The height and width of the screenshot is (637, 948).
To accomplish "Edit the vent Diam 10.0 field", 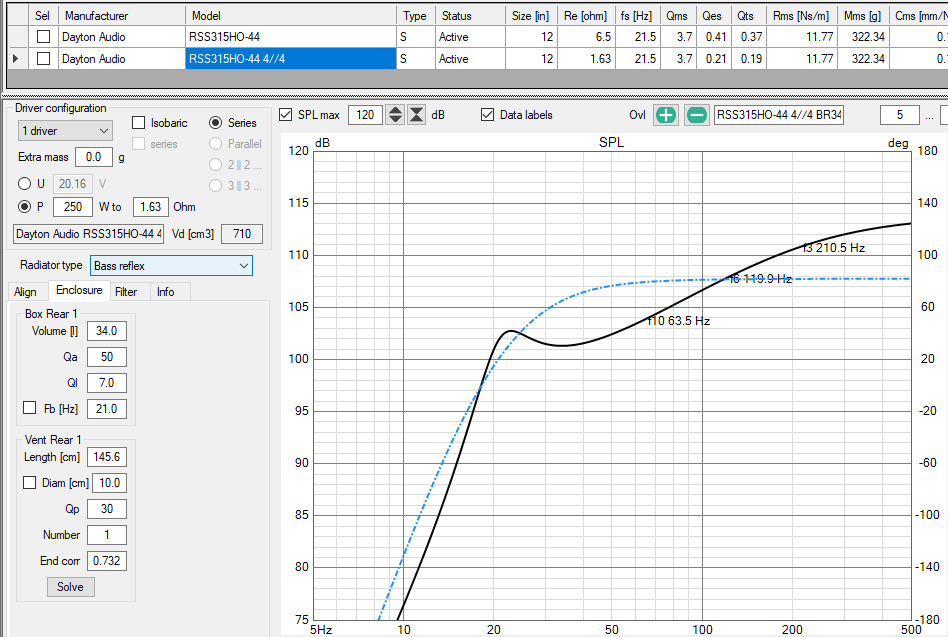I will [x=109, y=483].
